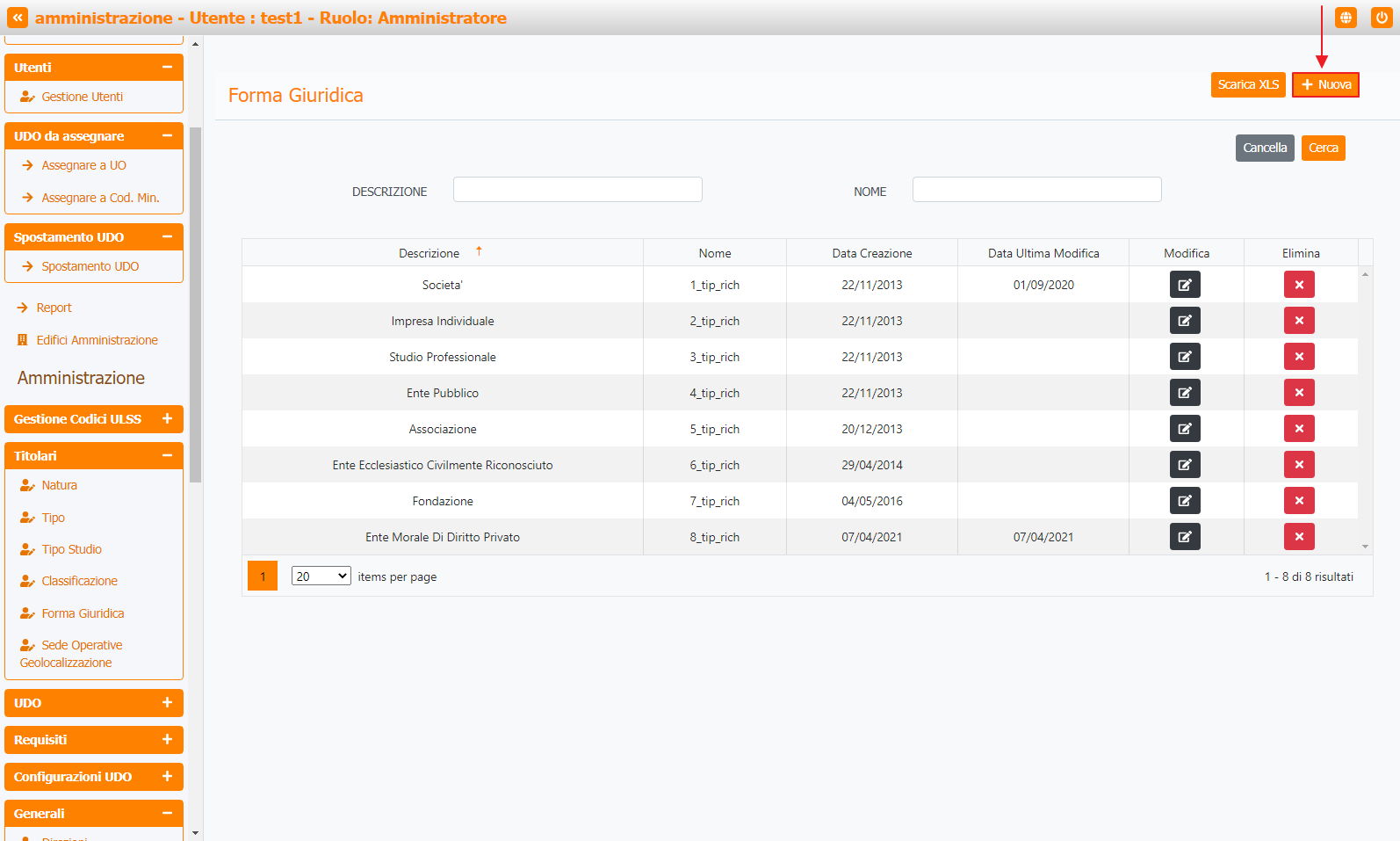
Task: Remove the Fondazione row with red X
Action: click(1298, 501)
